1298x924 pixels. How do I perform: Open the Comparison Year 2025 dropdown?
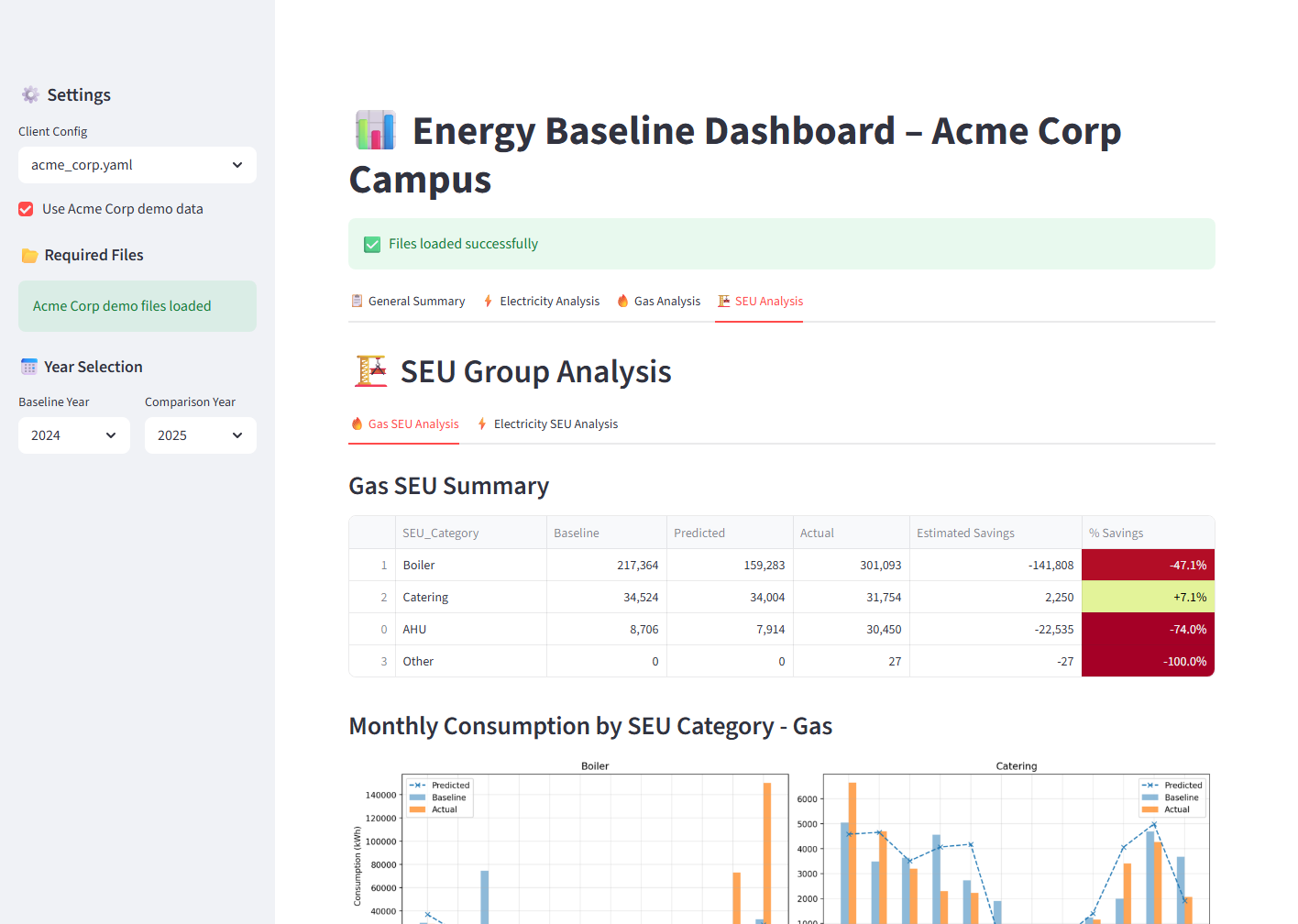click(x=201, y=435)
